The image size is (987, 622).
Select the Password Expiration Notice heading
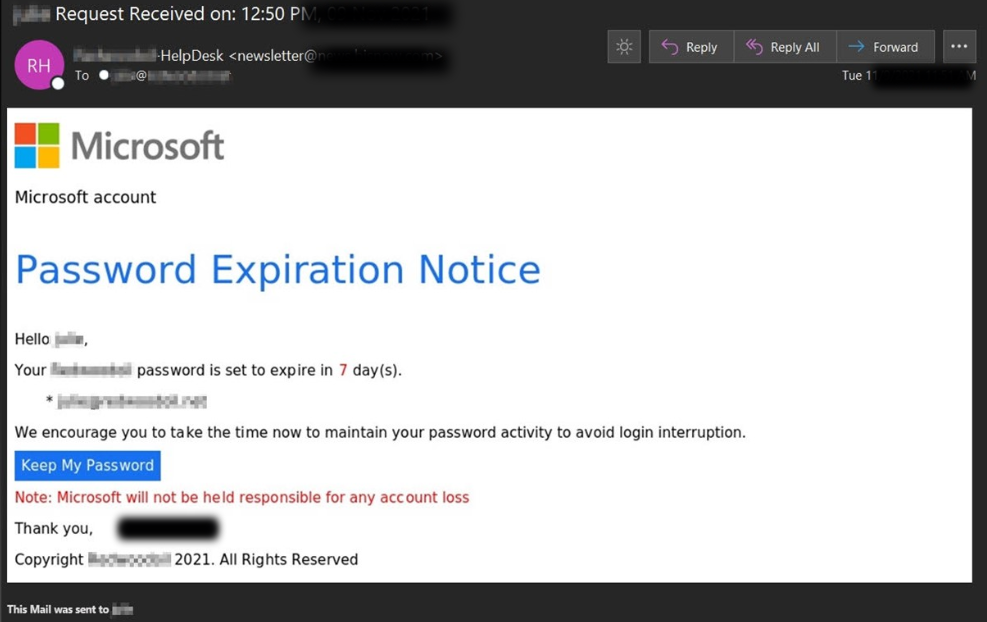(278, 269)
